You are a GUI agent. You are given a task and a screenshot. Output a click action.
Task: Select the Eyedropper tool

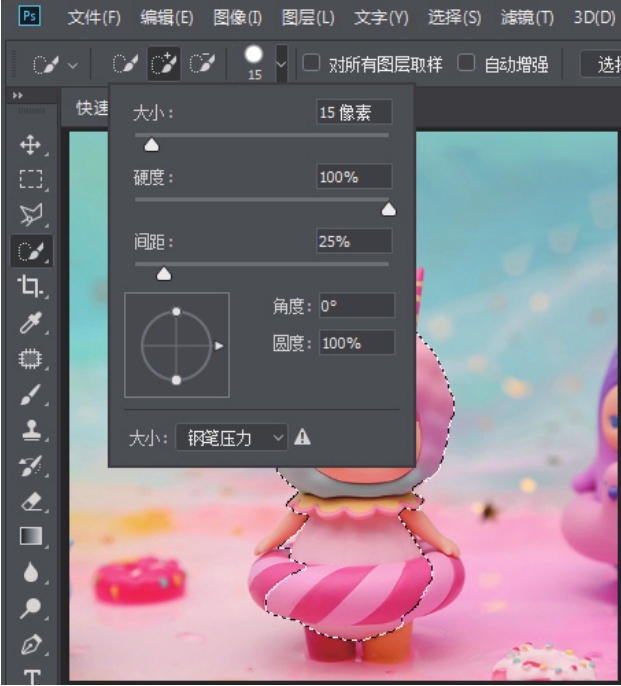(x=31, y=323)
